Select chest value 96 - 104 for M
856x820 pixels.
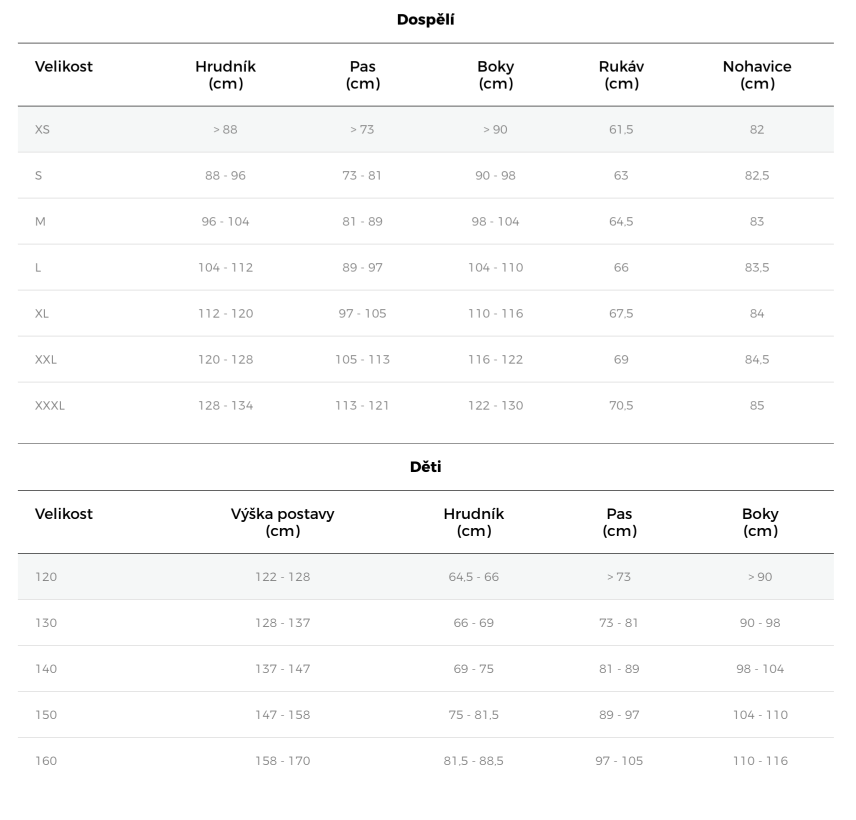[225, 222]
